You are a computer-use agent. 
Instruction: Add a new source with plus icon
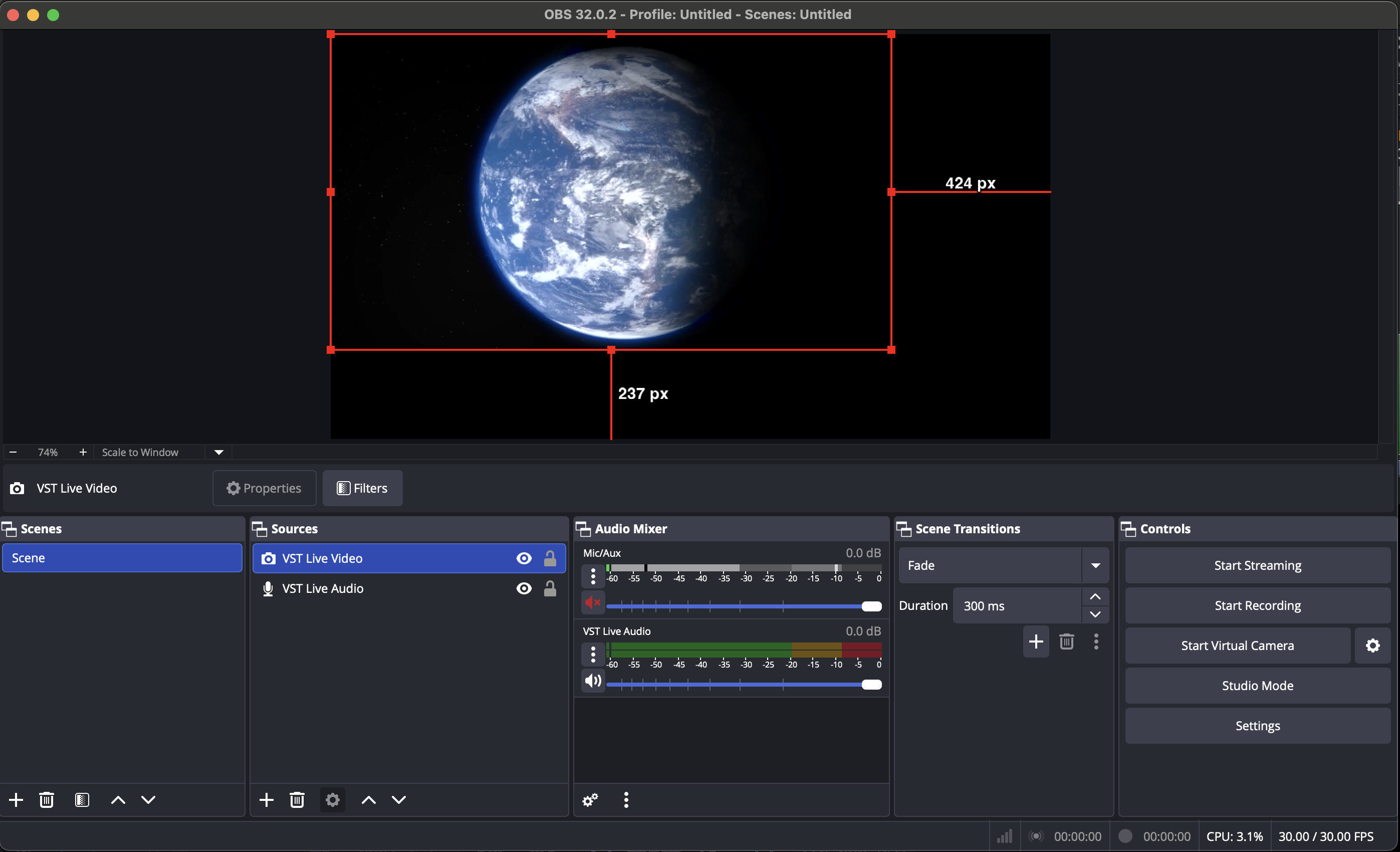[266, 800]
